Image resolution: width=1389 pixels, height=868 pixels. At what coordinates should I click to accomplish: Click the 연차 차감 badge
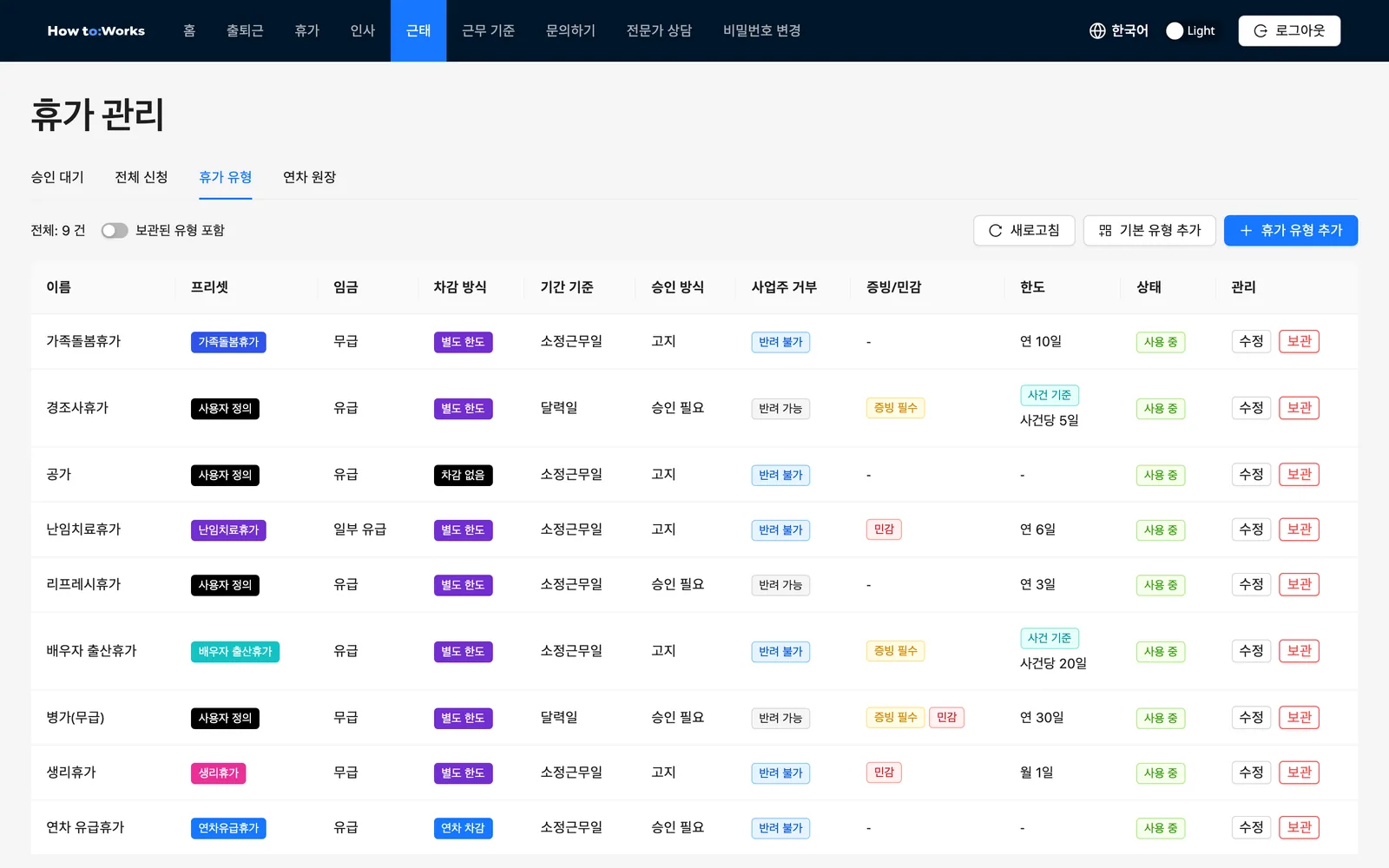463,828
